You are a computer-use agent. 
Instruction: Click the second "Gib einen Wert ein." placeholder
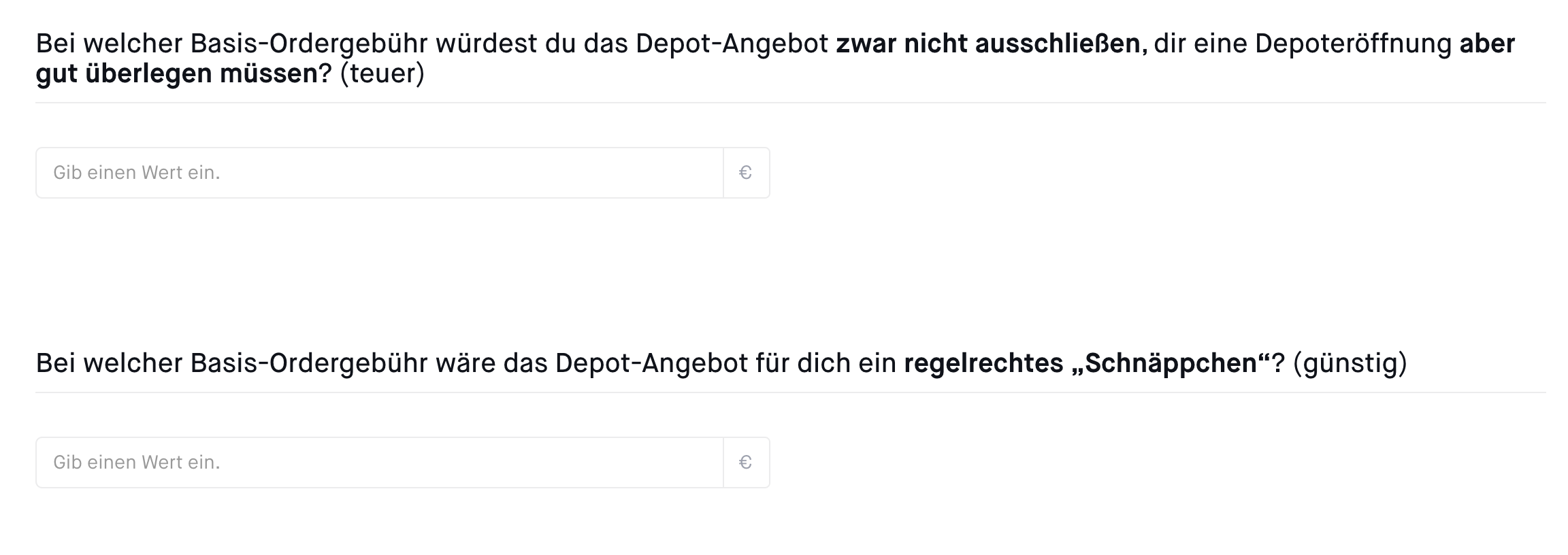137,462
